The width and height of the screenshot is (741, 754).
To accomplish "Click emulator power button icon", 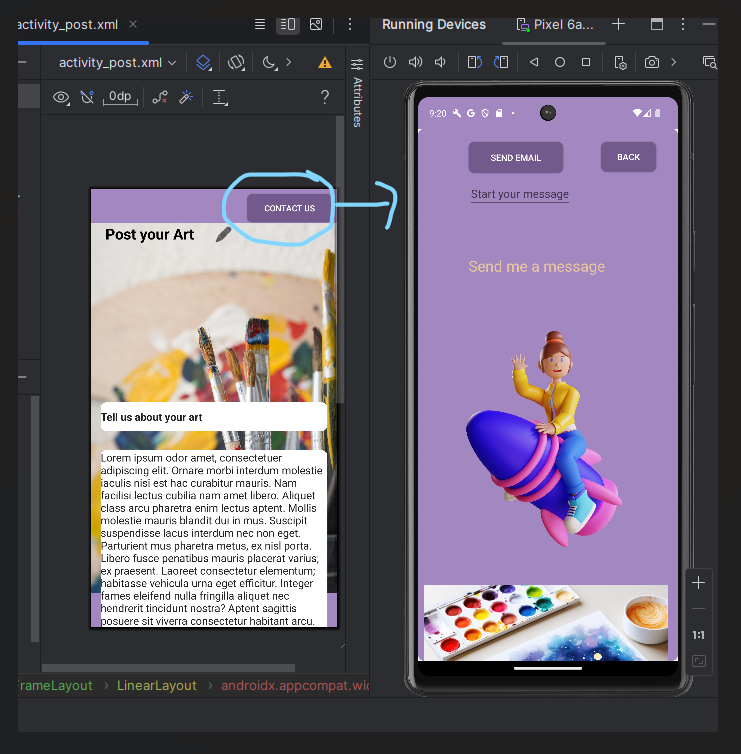I will coord(390,62).
